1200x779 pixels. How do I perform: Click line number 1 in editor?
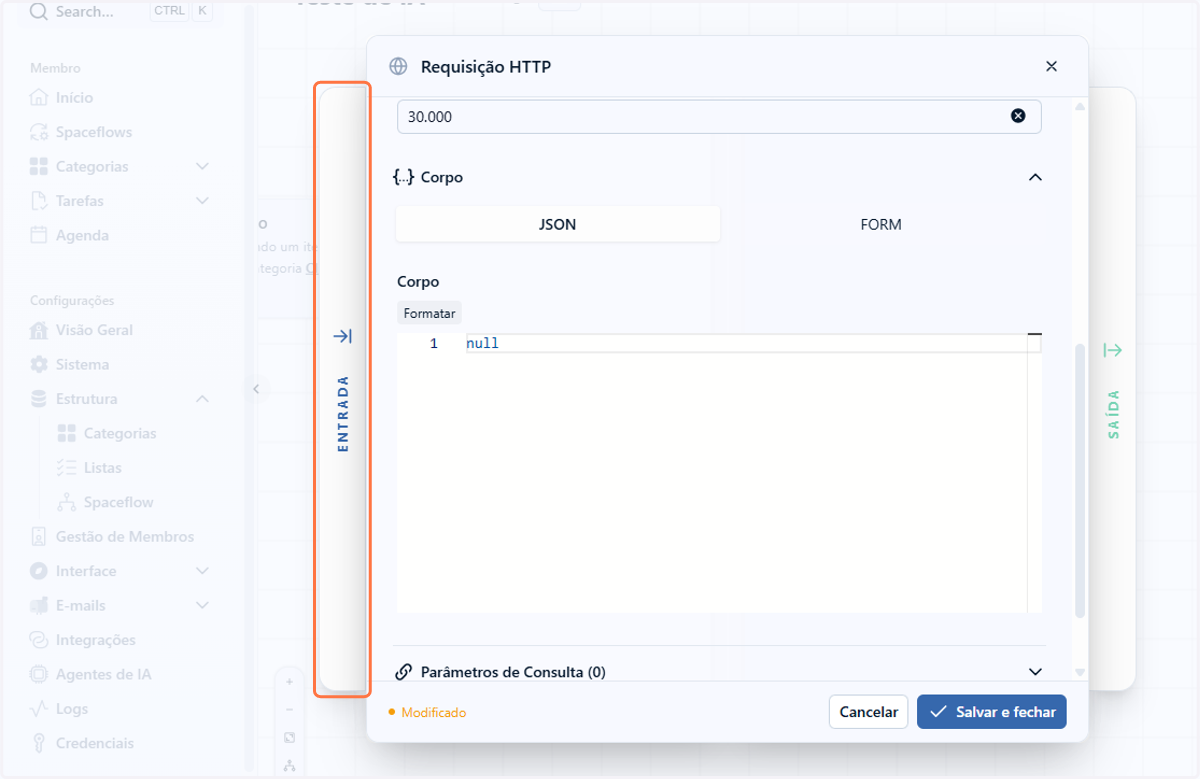point(434,344)
